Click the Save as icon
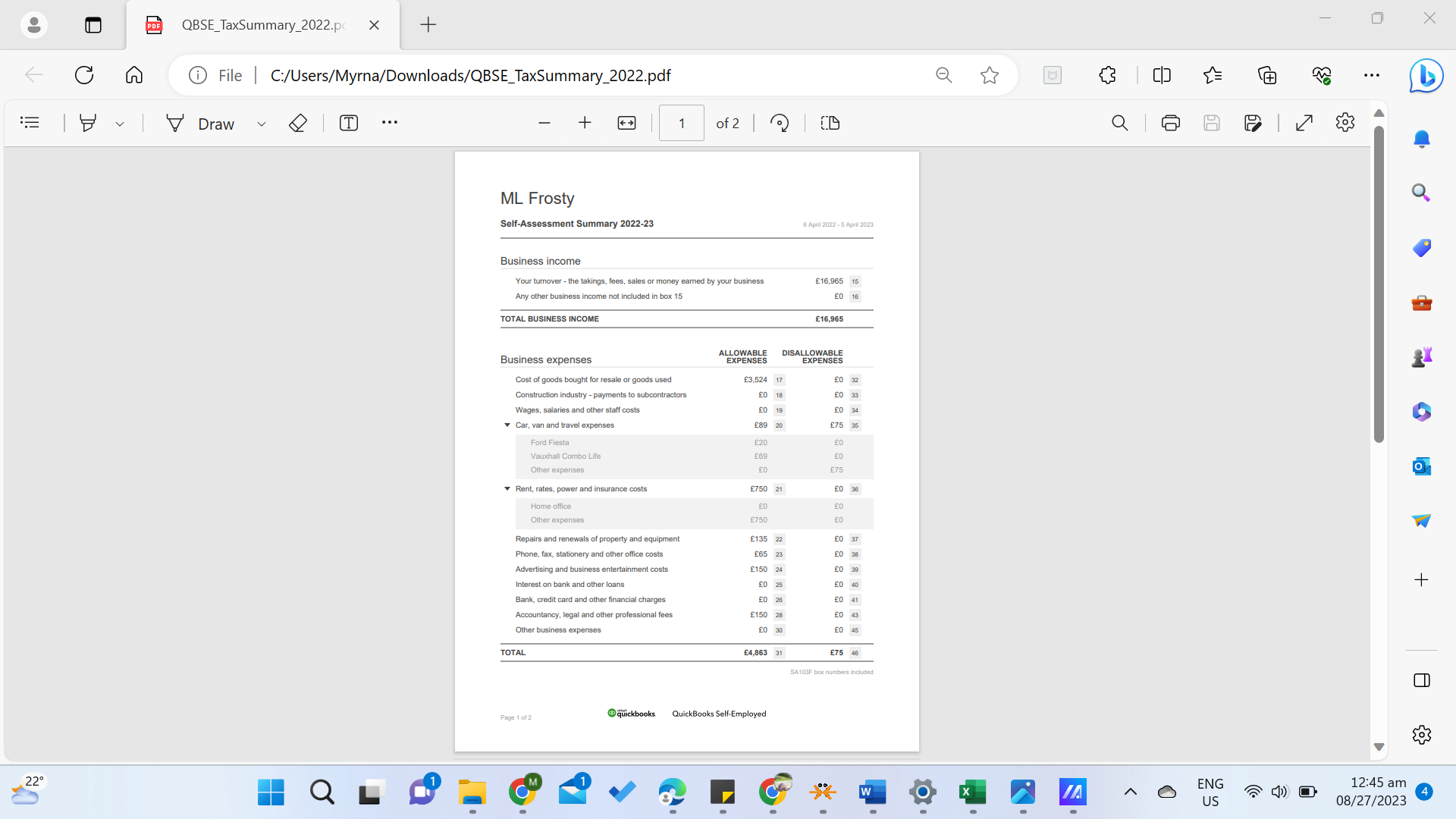 click(x=1253, y=123)
